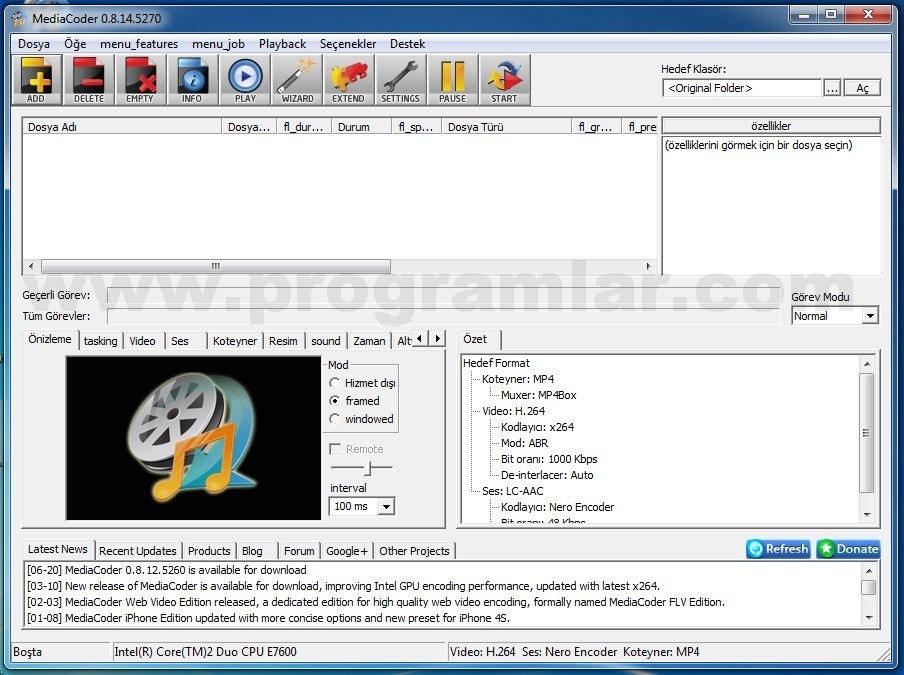
Task: Open the Seçenekler menu
Action: click(x=348, y=44)
